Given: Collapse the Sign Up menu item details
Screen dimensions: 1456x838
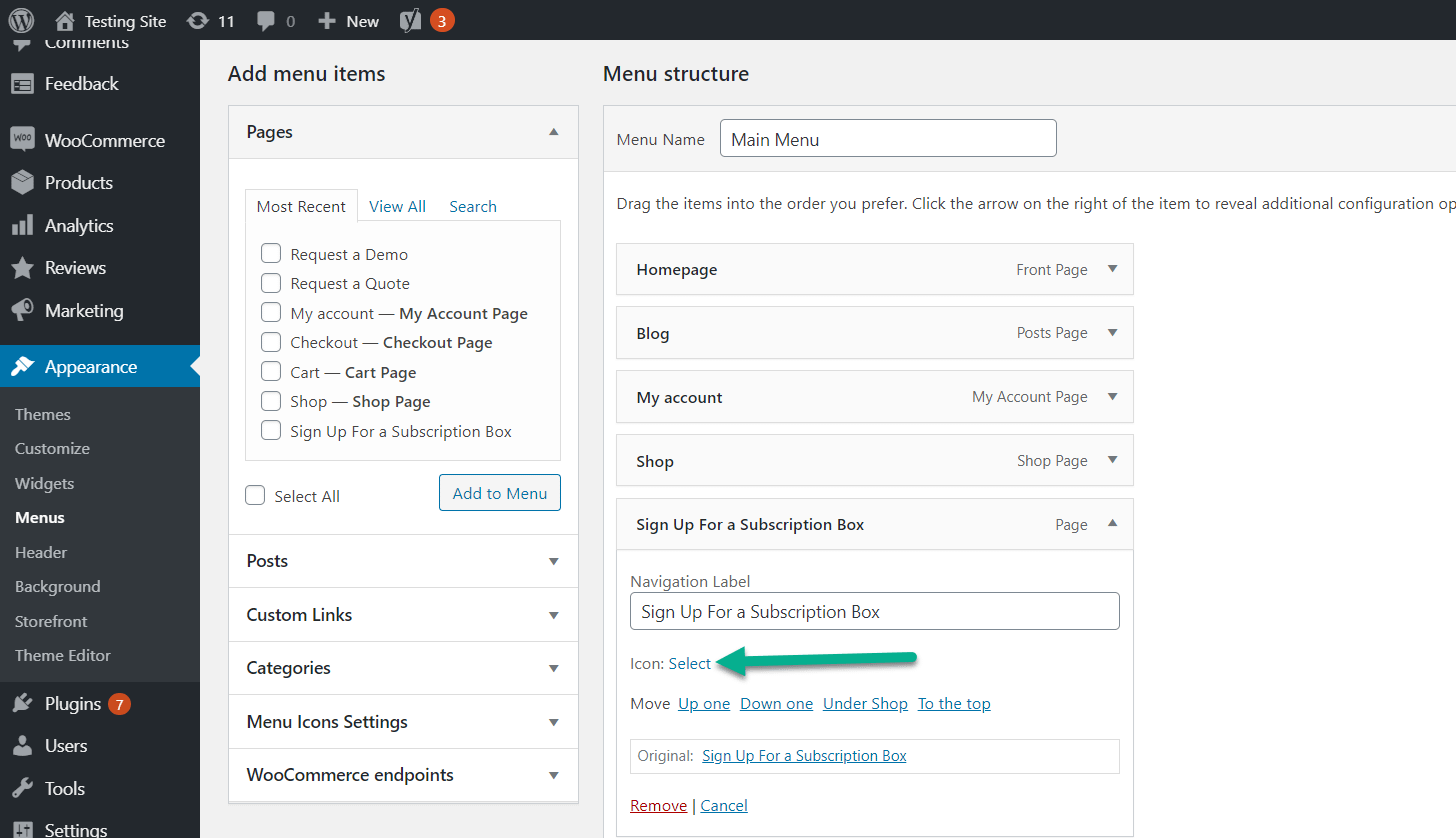Looking at the screenshot, I should pos(1112,524).
